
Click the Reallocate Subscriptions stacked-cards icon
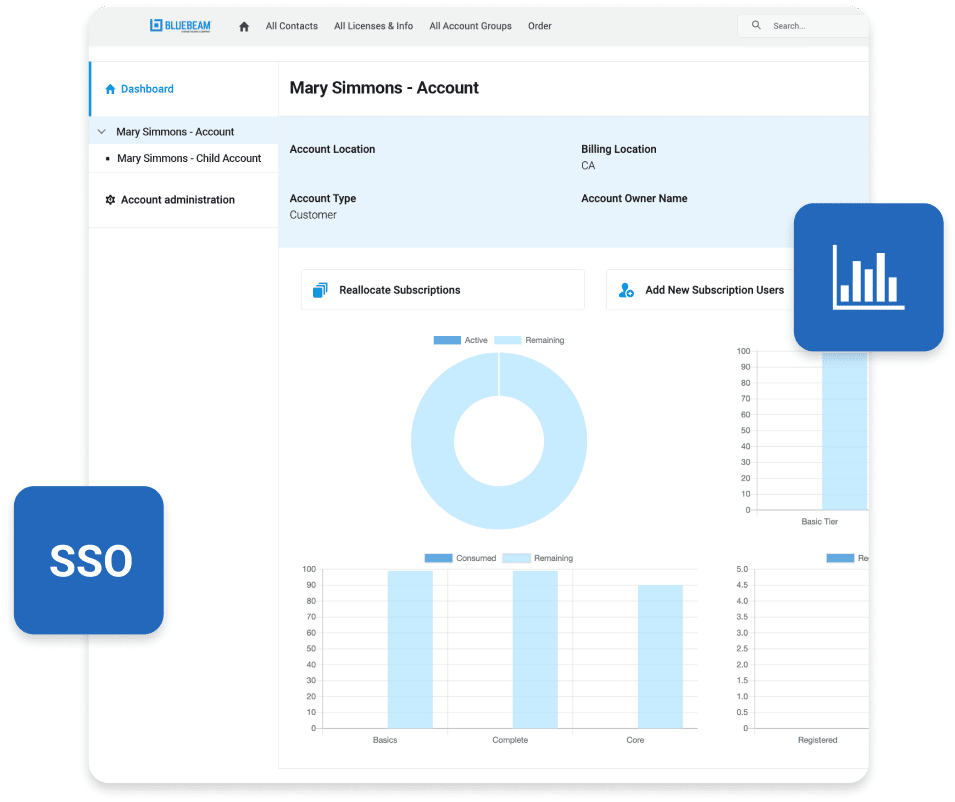click(x=320, y=289)
